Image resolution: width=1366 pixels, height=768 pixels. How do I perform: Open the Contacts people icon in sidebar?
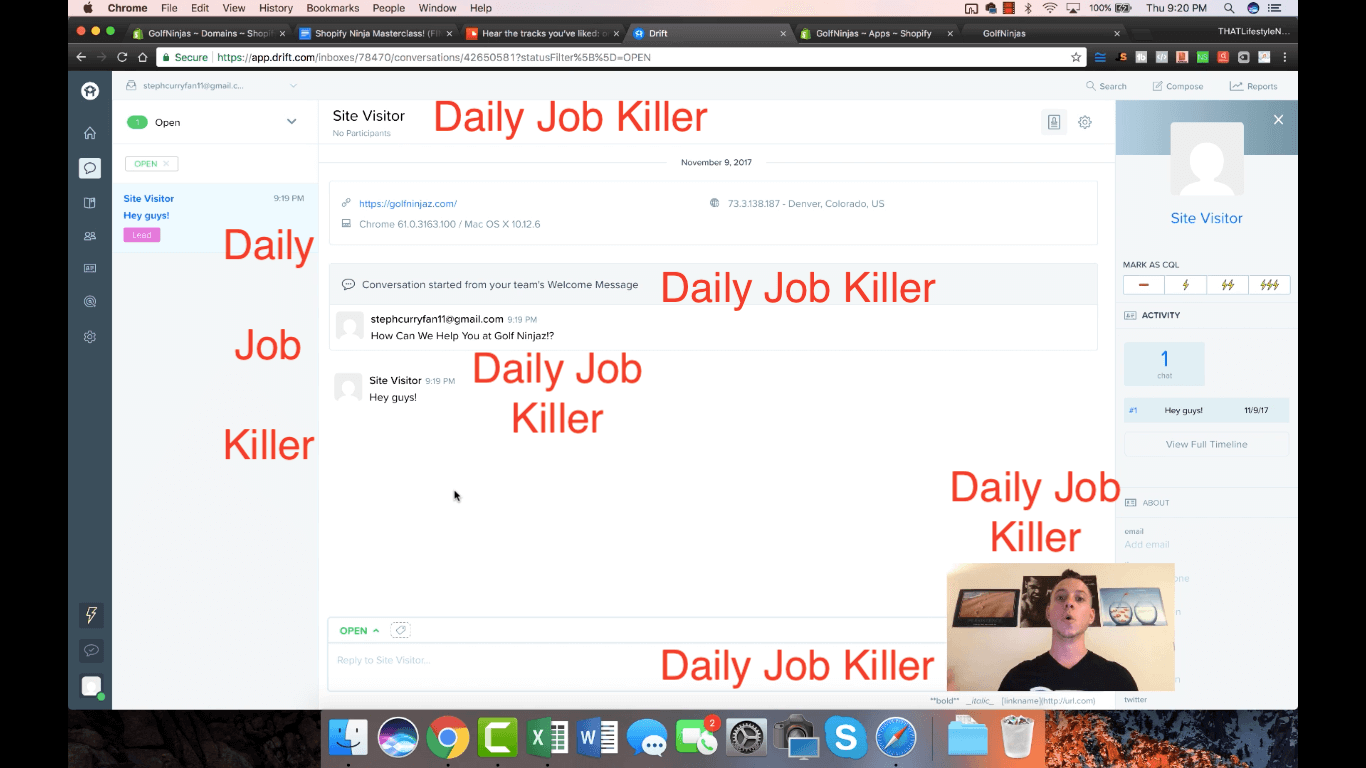[x=90, y=237]
